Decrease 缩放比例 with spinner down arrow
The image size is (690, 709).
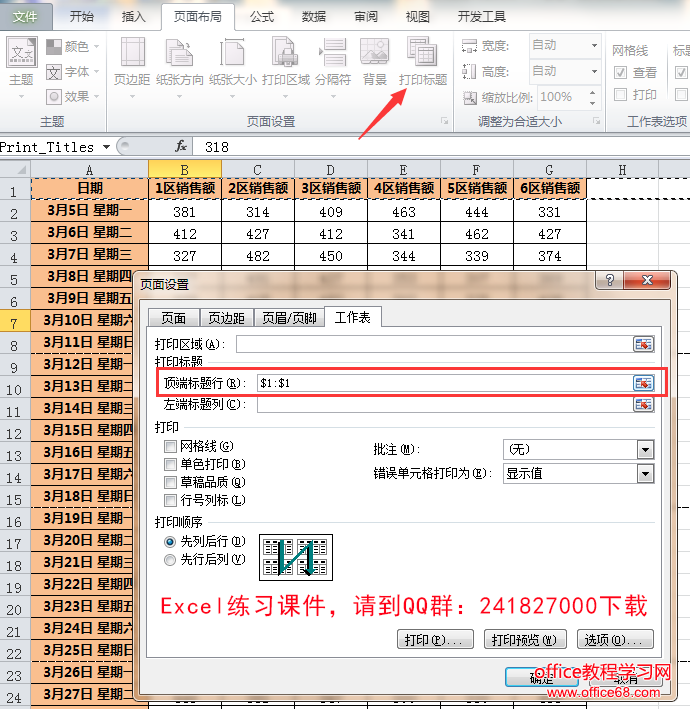[592, 103]
